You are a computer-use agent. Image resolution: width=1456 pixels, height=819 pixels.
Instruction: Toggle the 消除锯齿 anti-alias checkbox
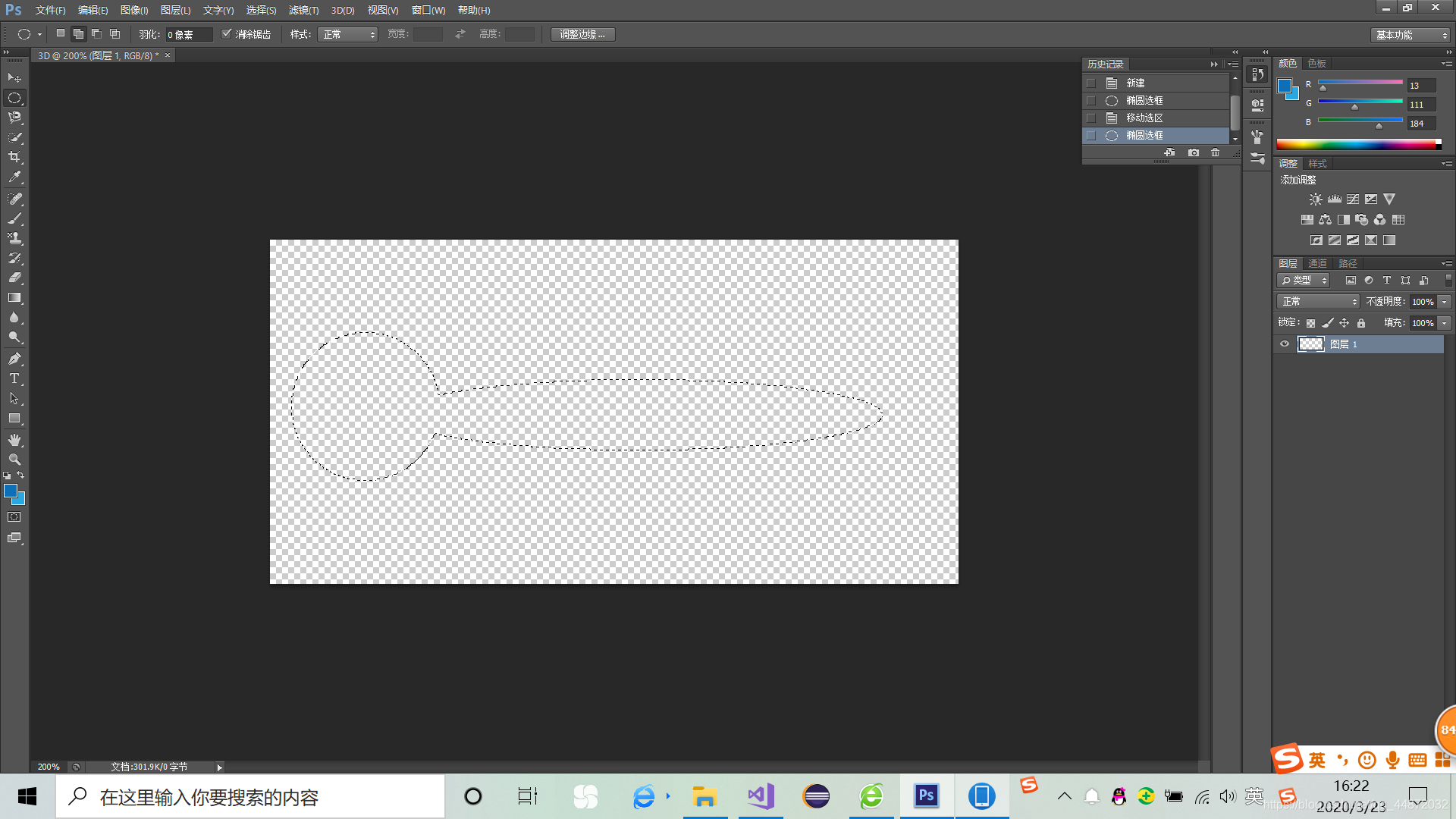(x=226, y=34)
